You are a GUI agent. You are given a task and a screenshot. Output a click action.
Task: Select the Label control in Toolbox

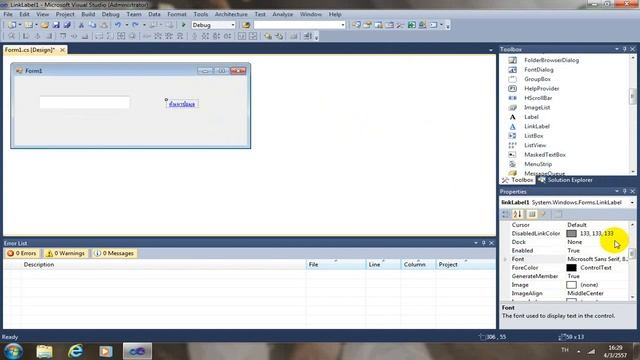pyautogui.click(x=531, y=117)
